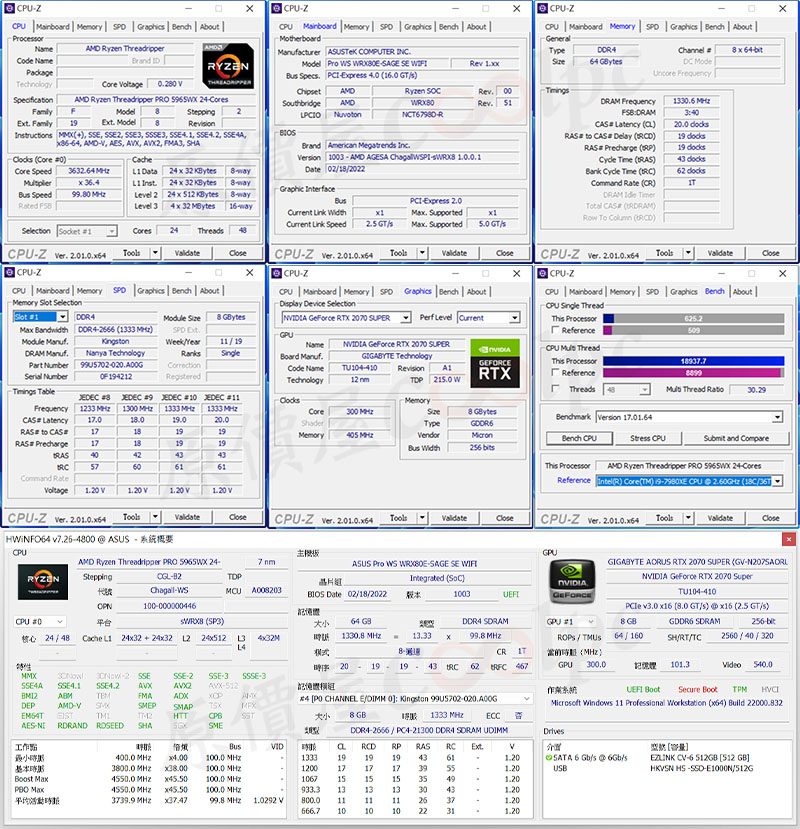Viewport: 800px width, 829px height.
Task: Switch to SPD tab in the Memory-tab window
Action: (652, 26)
